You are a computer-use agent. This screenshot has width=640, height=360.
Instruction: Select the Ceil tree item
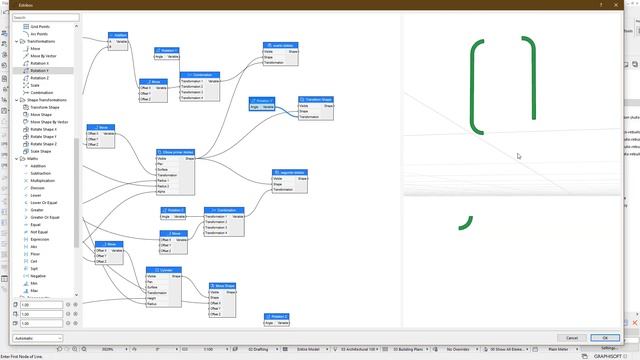pyautogui.click(x=33, y=261)
